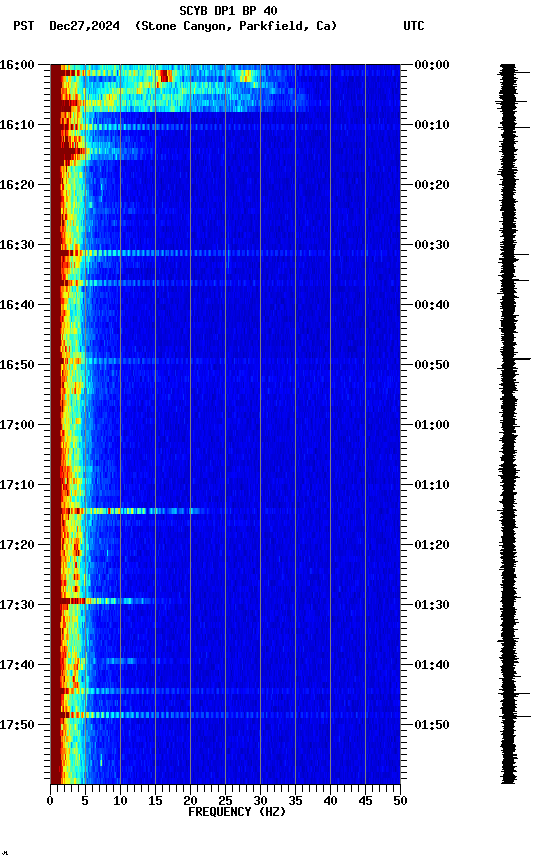
Task: Click the frequency axis value 45
Action: [x=365, y=801]
